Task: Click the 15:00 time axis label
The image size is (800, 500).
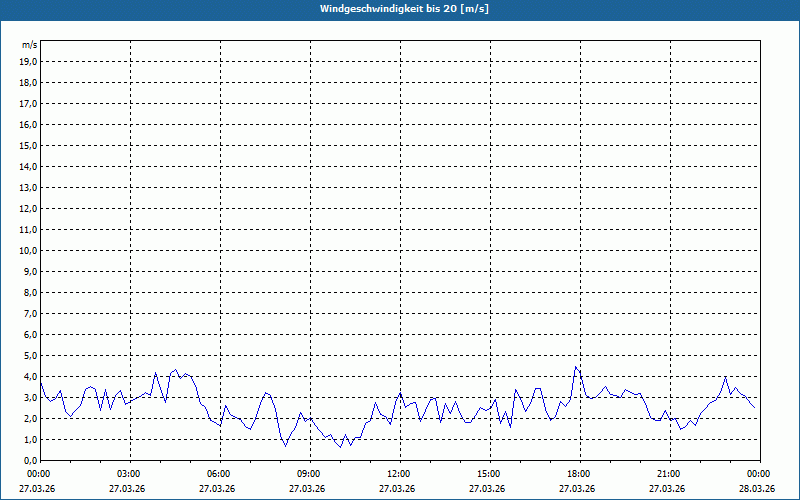Action: click(x=488, y=474)
